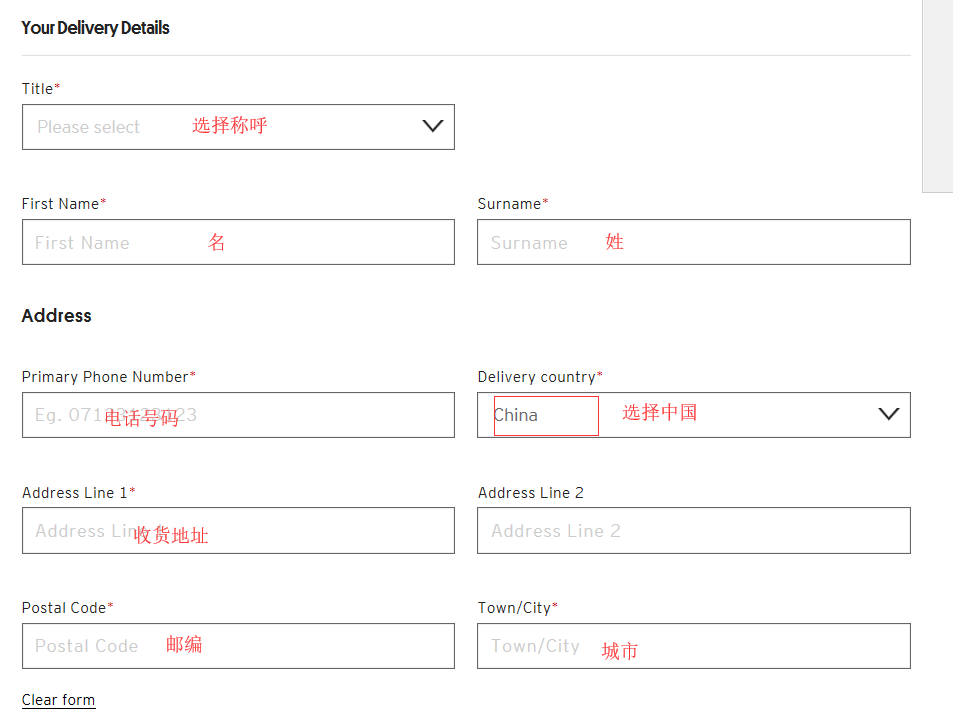Screen dimensions: 953x728
Task: Expand the Delivery country dropdown showing China
Action: (x=693, y=415)
